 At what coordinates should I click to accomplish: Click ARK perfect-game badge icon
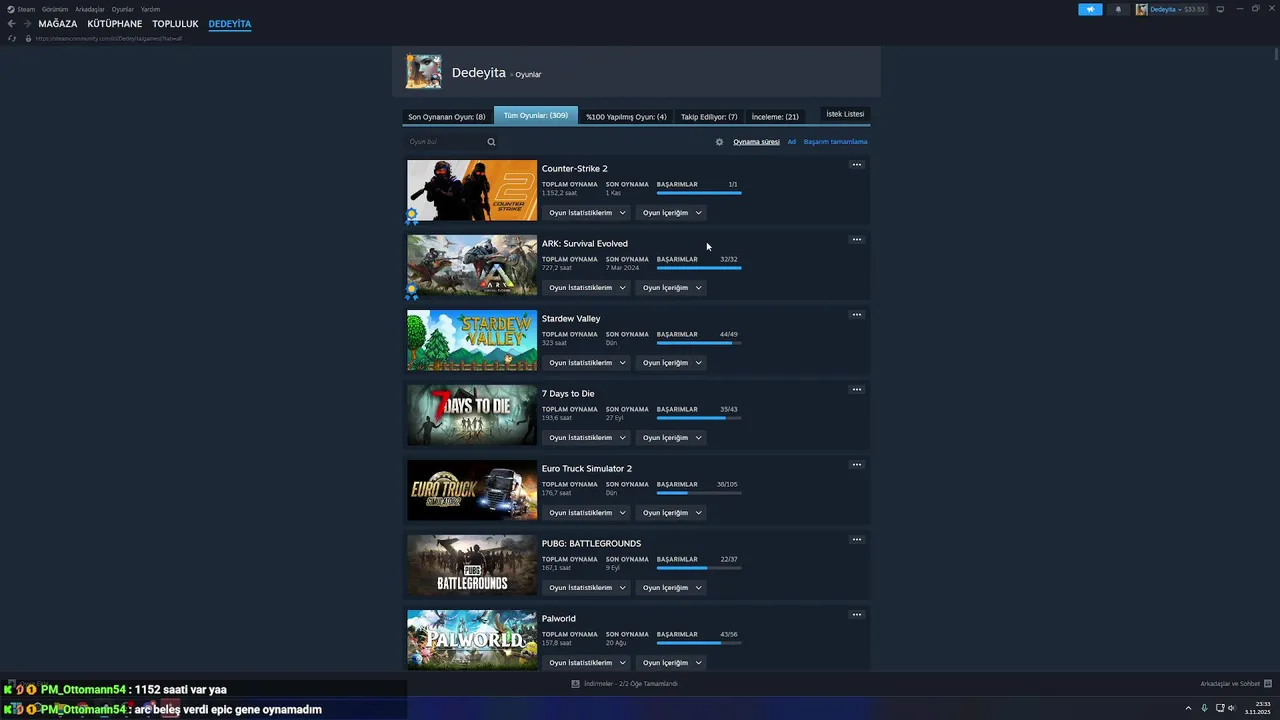[411, 292]
